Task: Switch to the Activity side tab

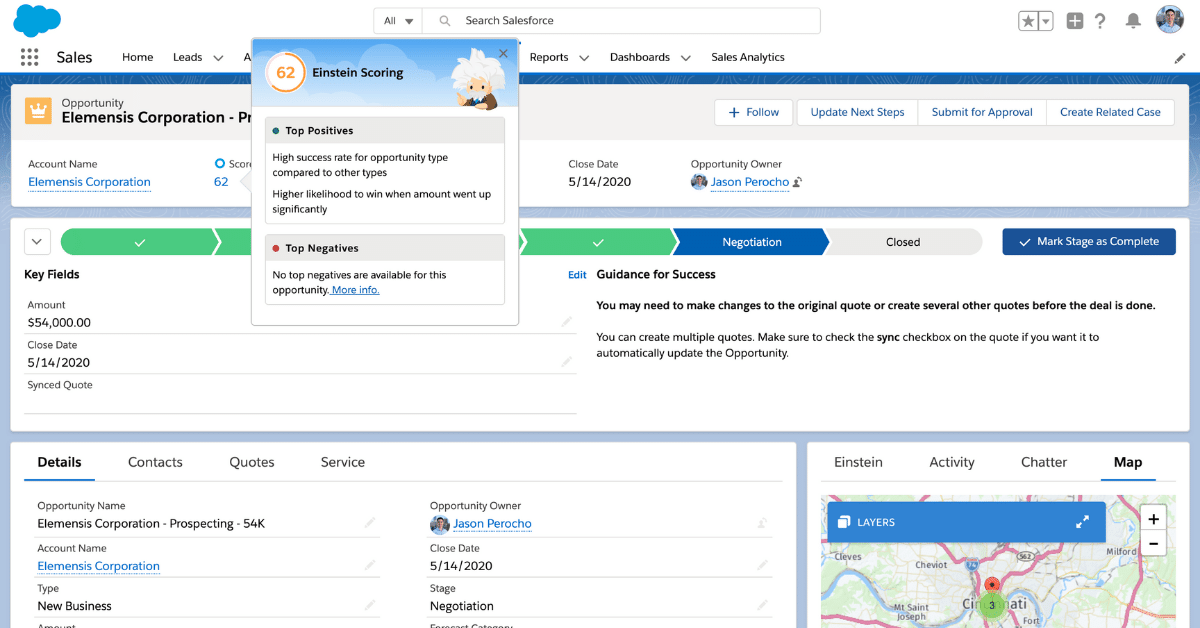Action: (x=952, y=462)
